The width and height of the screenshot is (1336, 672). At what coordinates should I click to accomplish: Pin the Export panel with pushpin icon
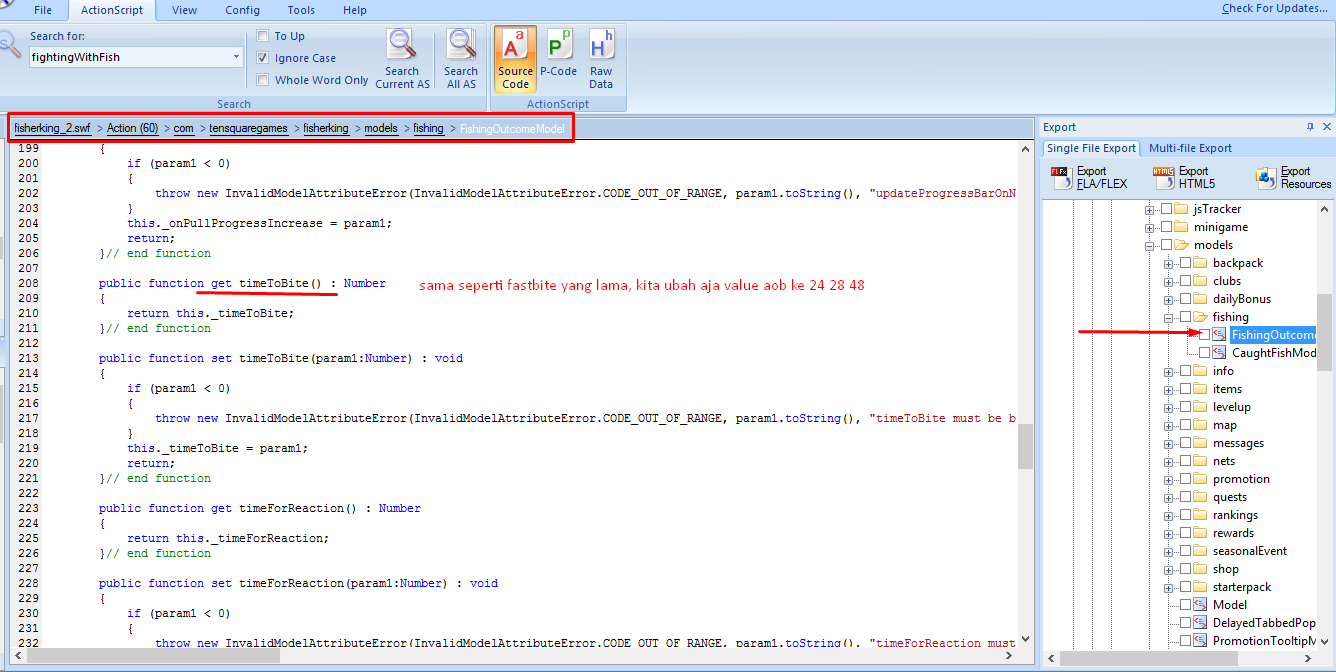pos(1310,127)
